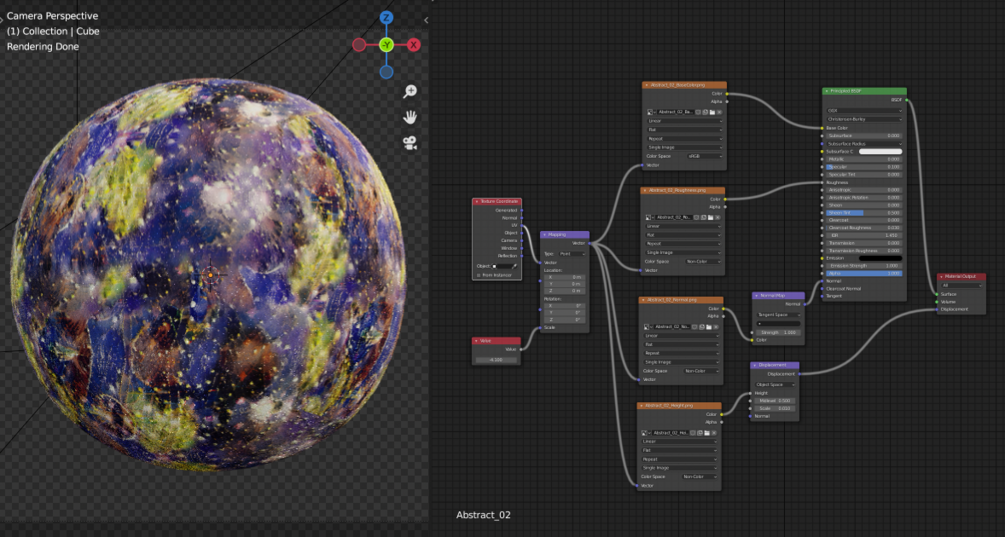Screen dimensions: 1005x537
Task: Adjust Specular slider in Principled BSDF
Action: click(865, 167)
